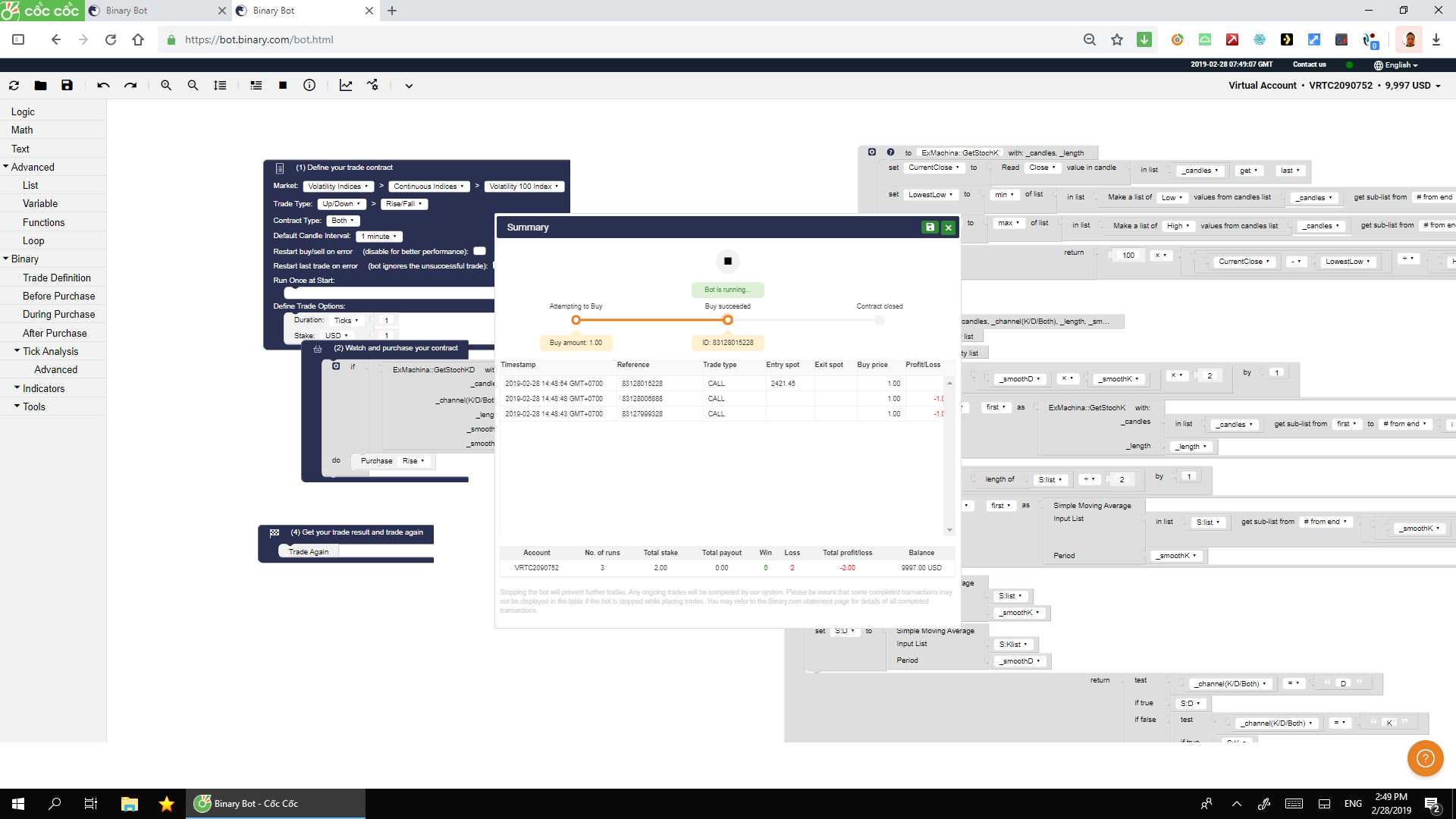Reset the workspace with the reload icon
The width and height of the screenshot is (1456, 819).
coord(13,85)
